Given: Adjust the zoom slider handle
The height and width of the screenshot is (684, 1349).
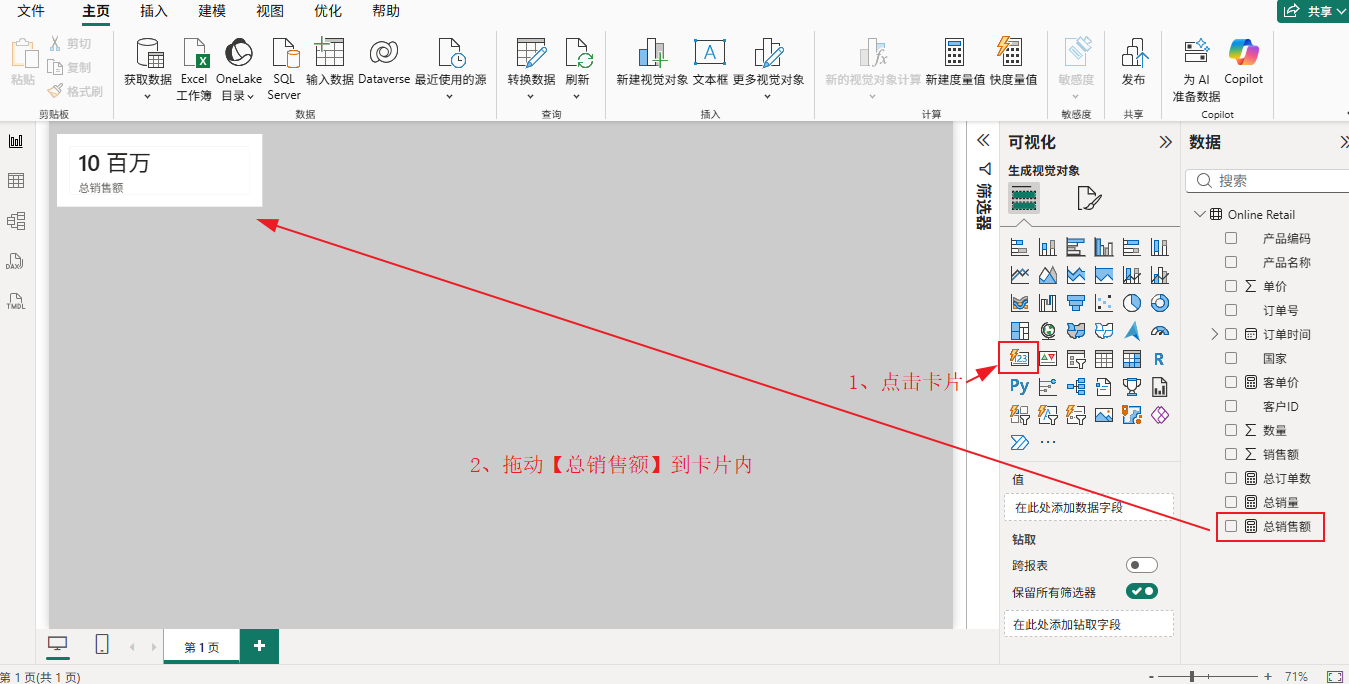Looking at the screenshot, I should [1191, 677].
